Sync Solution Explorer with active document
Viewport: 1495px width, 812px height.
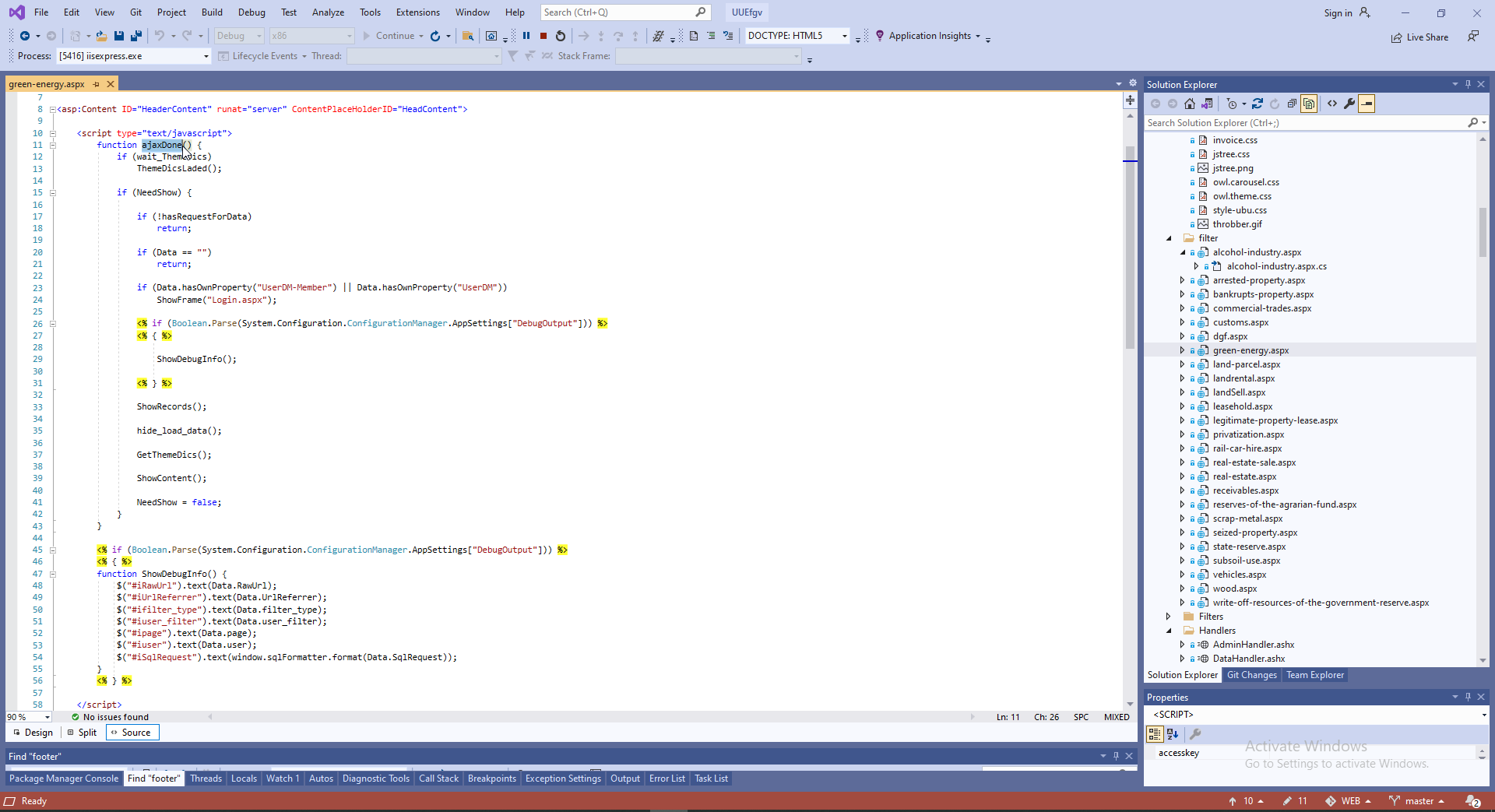[x=1258, y=104]
